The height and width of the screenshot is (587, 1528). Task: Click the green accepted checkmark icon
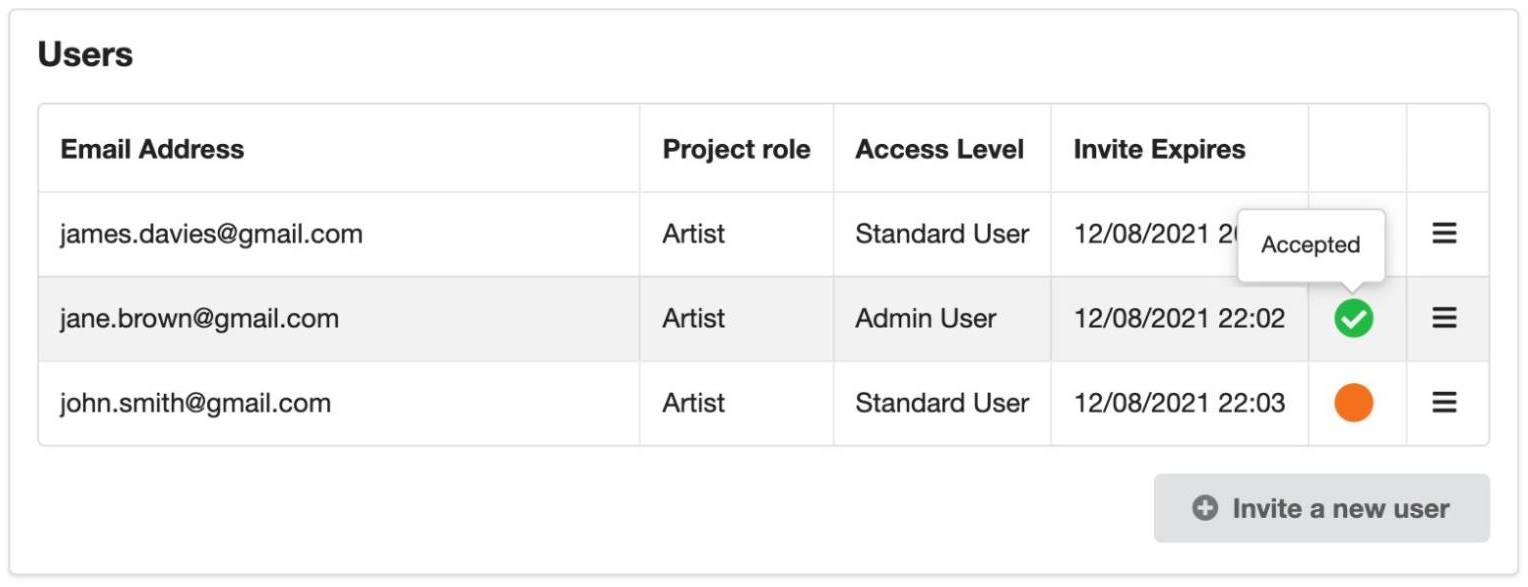click(1353, 319)
